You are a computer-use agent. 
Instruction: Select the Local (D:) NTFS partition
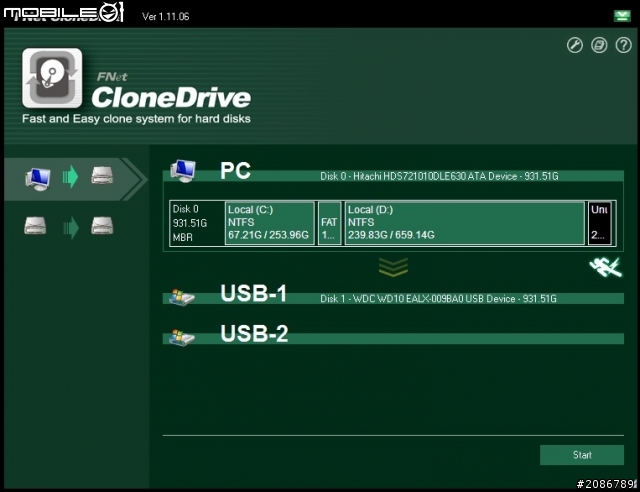(464, 223)
